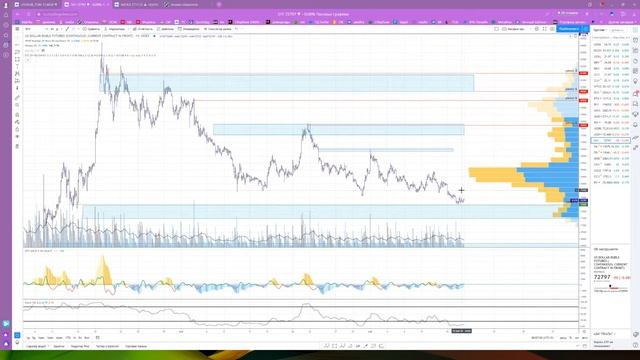
Task: Open the ruler measure tool
Action: tap(17, 98)
